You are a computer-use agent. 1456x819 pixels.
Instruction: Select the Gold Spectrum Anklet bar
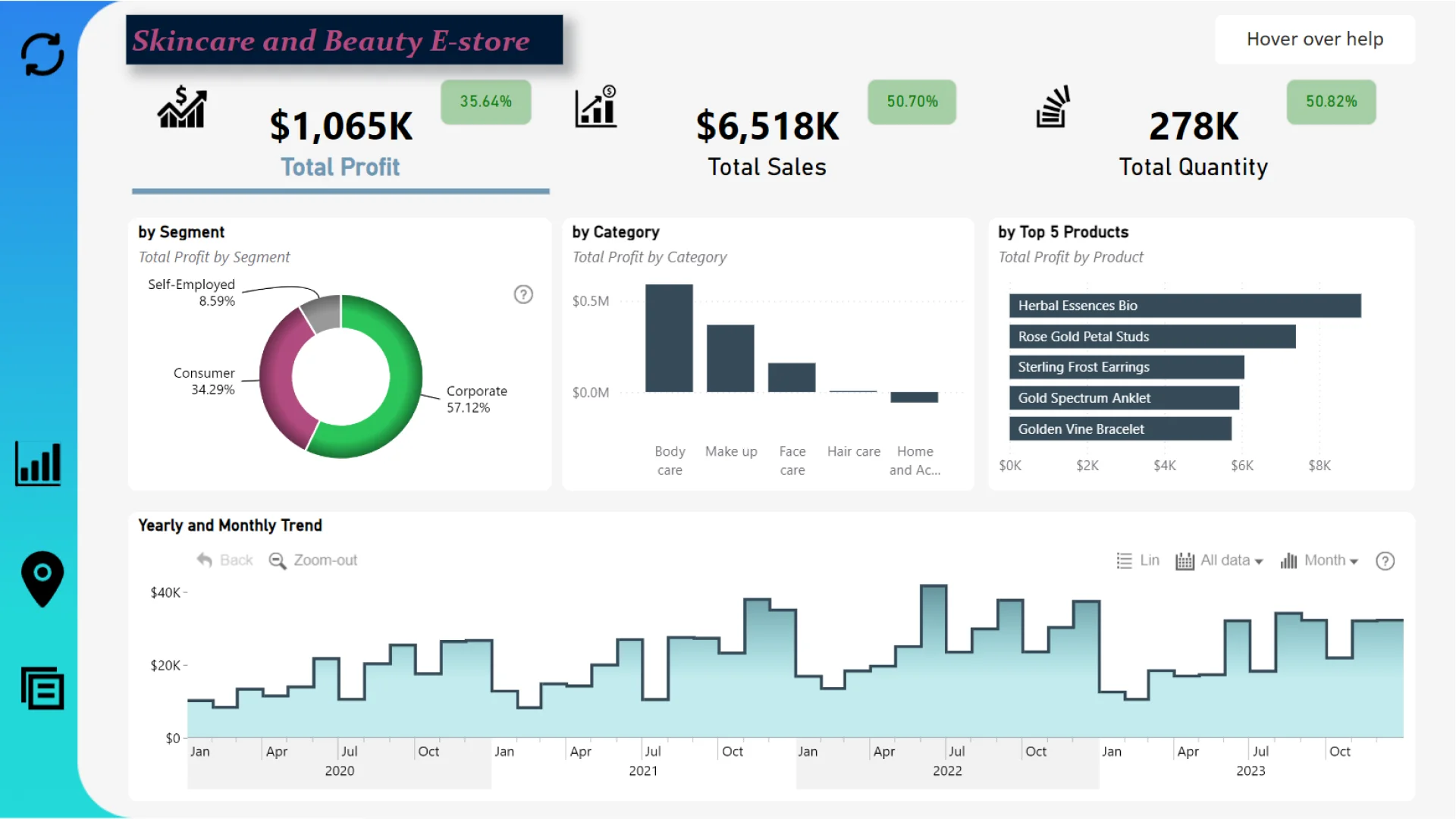(x=1125, y=398)
